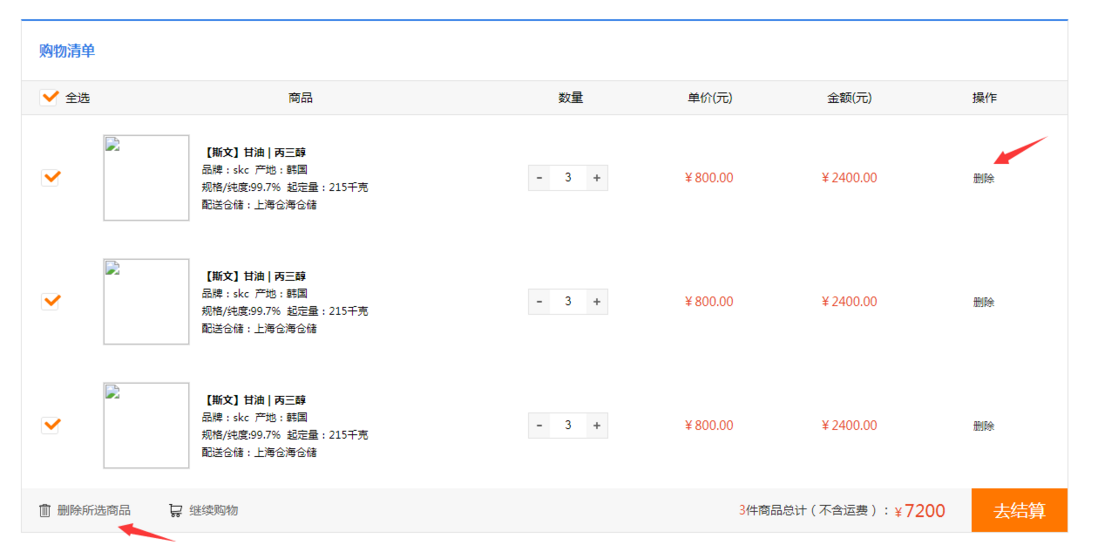Screen dimensions: 1098x552
Task: Decrease quantity with minus in second row
Action: (x=539, y=302)
